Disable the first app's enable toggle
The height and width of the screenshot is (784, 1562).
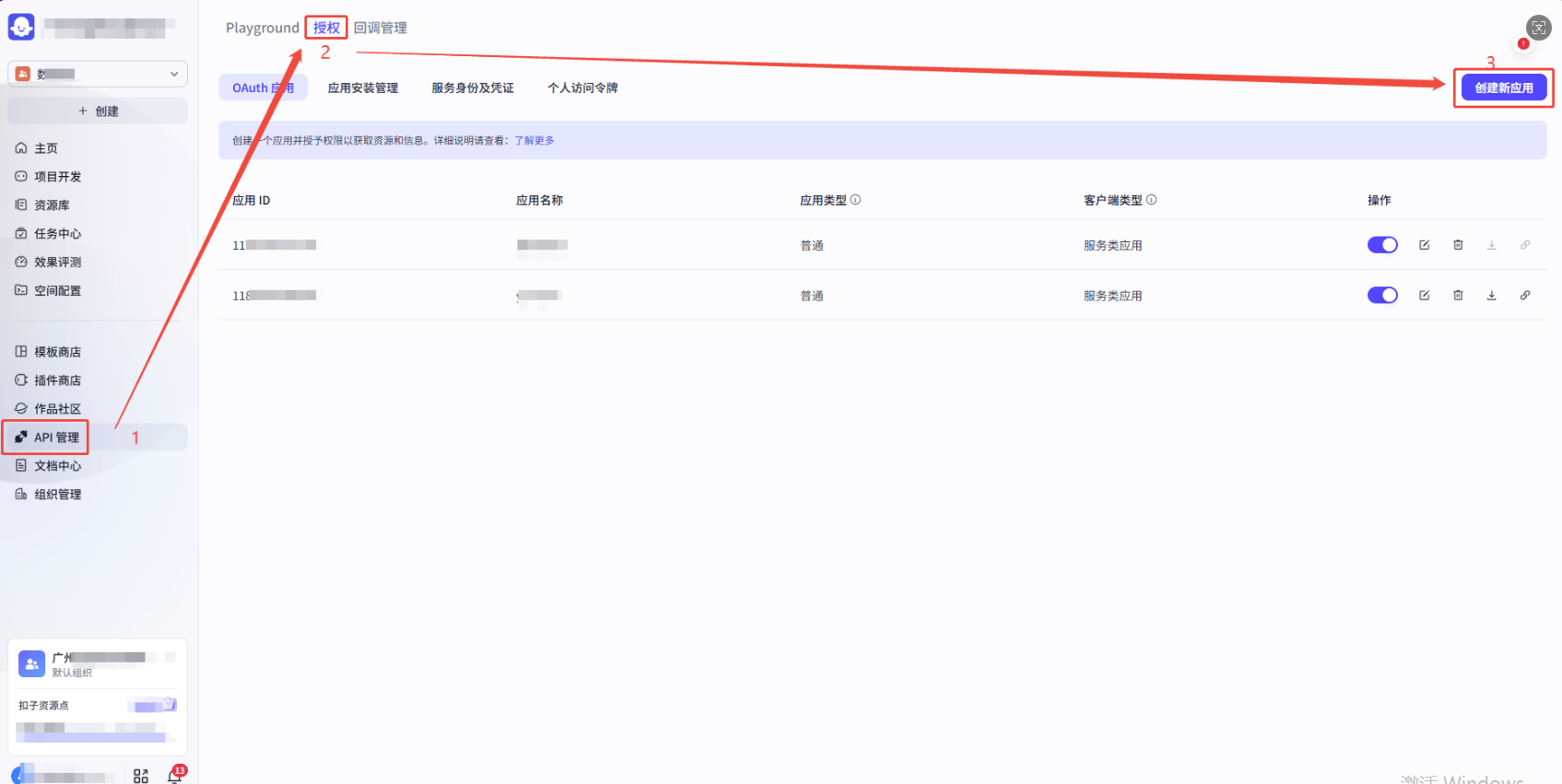[1382, 245]
